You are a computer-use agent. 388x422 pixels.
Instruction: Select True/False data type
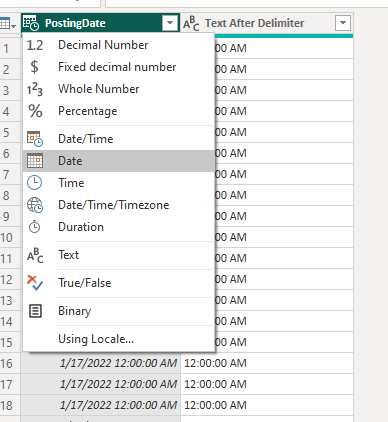pyautogui.click(x=119, y=283)
